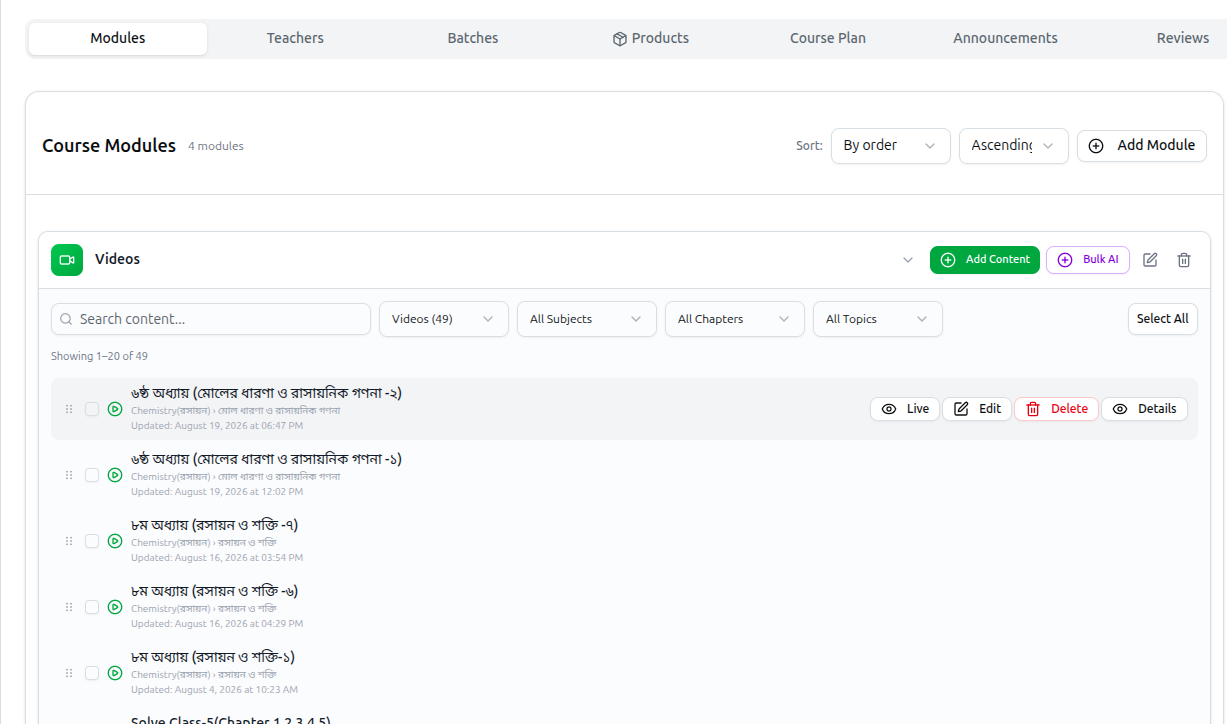Viewport: 1227px width, 724px height.
Task: Click title ৮ম অধ্যায় (রসায়ন ও শক্তি -৭)
Action: pos(214,525)
